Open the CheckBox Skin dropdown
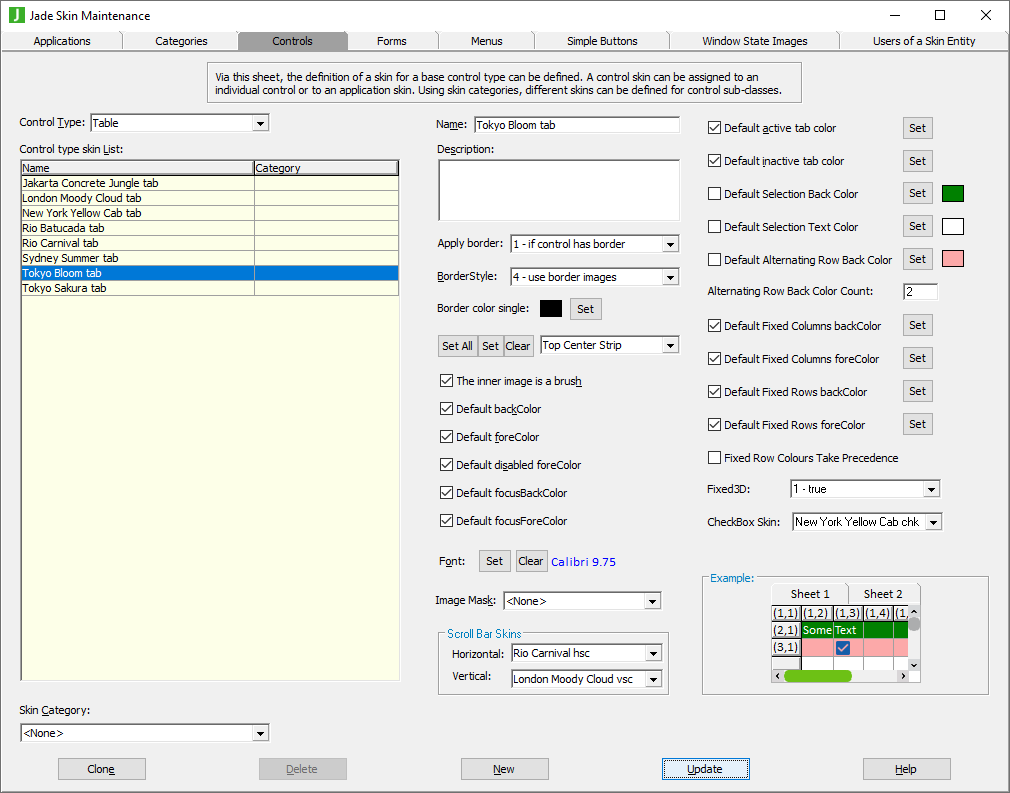 (933, 522)
